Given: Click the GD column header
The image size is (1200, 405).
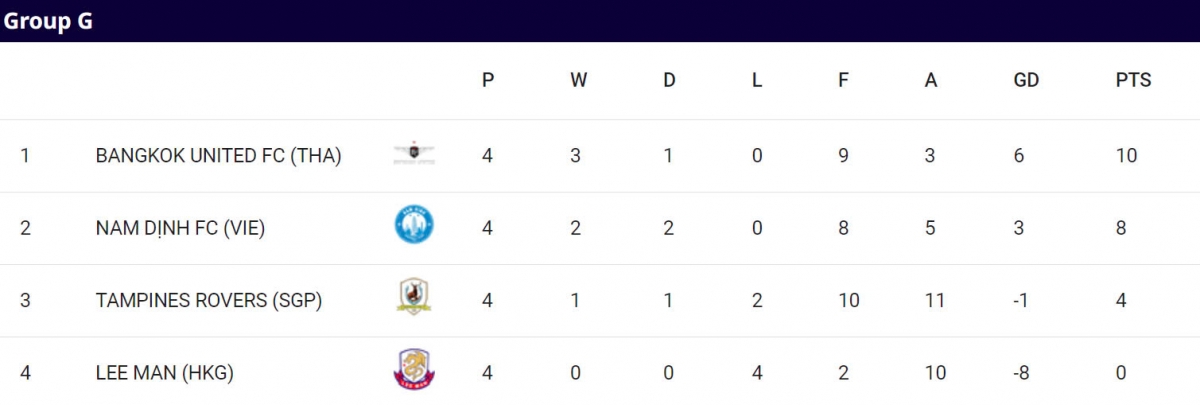Looking at the screenshot, I should [1026, 80].
